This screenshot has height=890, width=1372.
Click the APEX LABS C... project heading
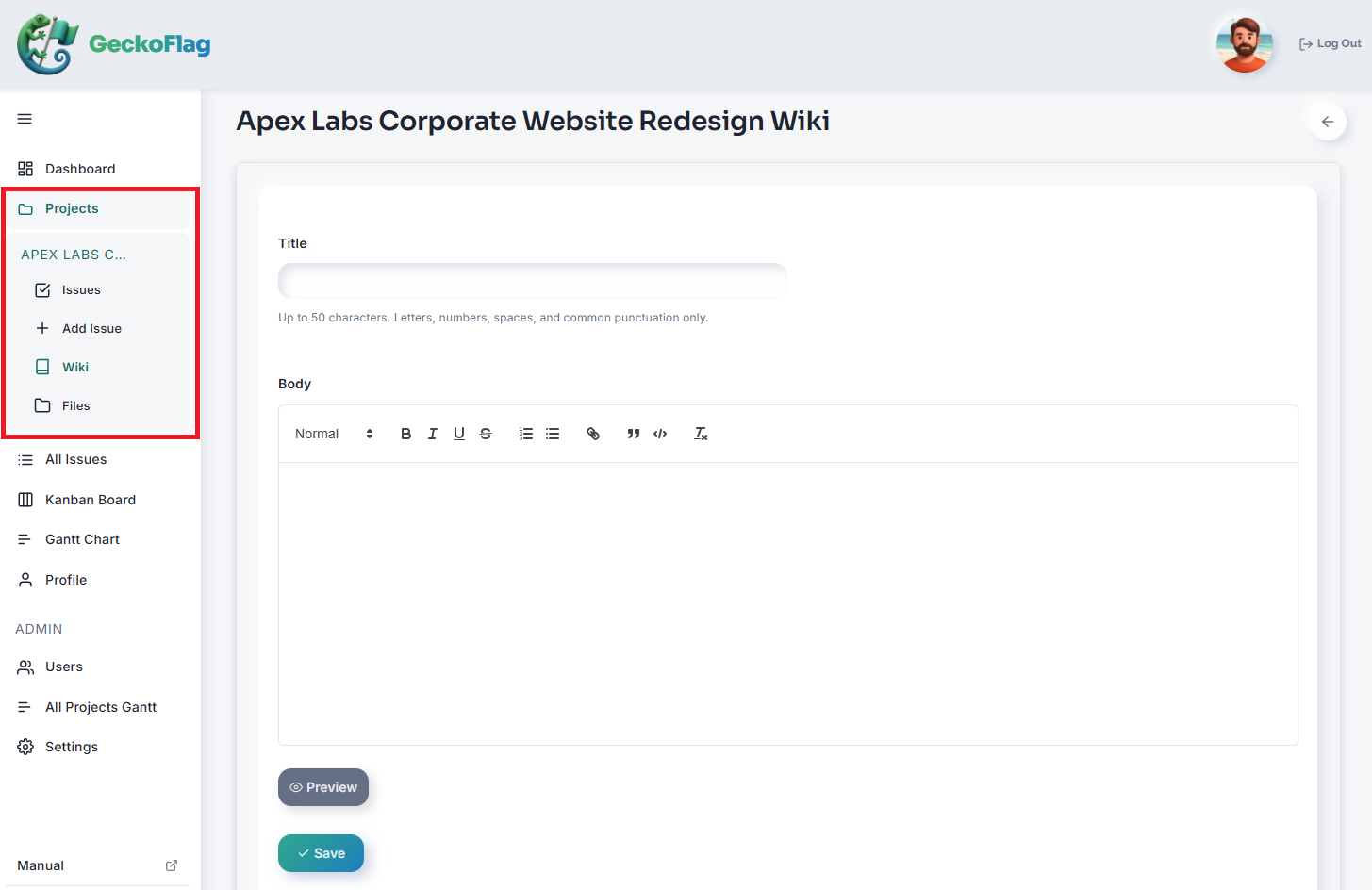pos(74,255)
